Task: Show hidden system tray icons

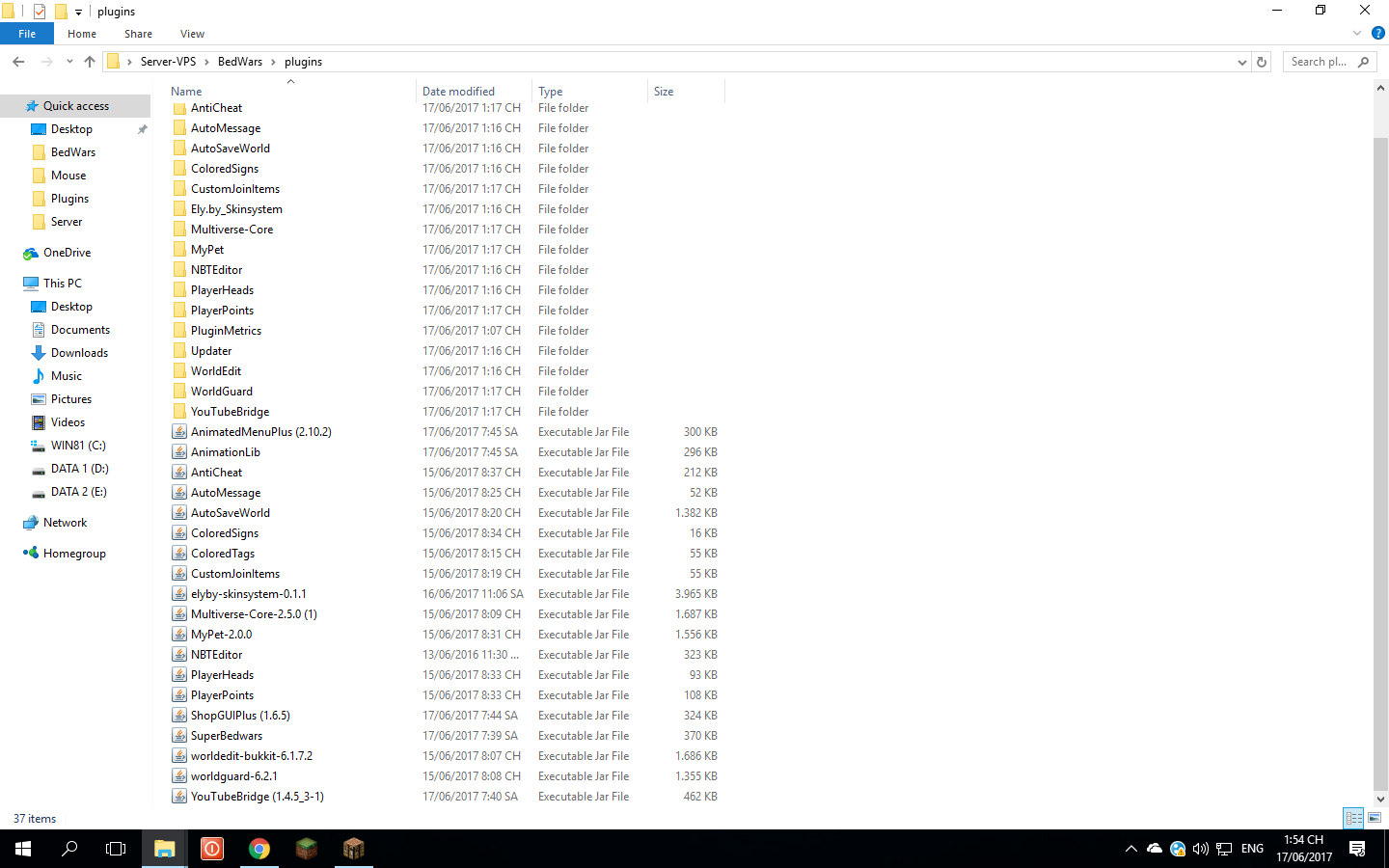Action: [1131, 849]
